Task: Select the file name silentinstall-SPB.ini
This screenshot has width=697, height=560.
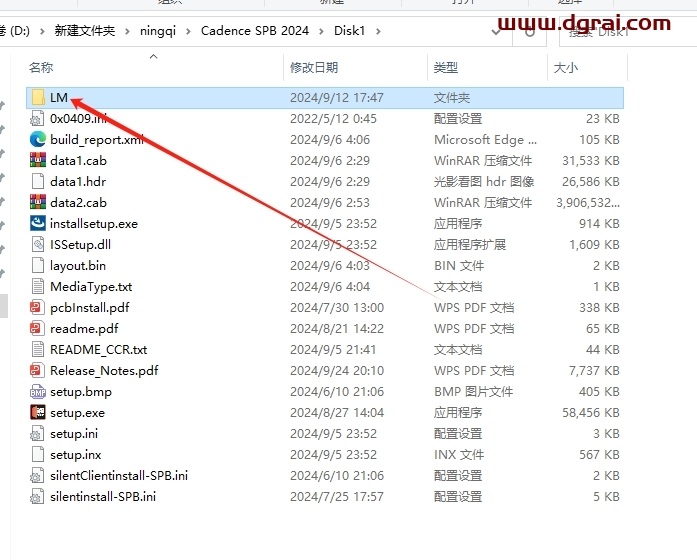Action: pos(103,496)
